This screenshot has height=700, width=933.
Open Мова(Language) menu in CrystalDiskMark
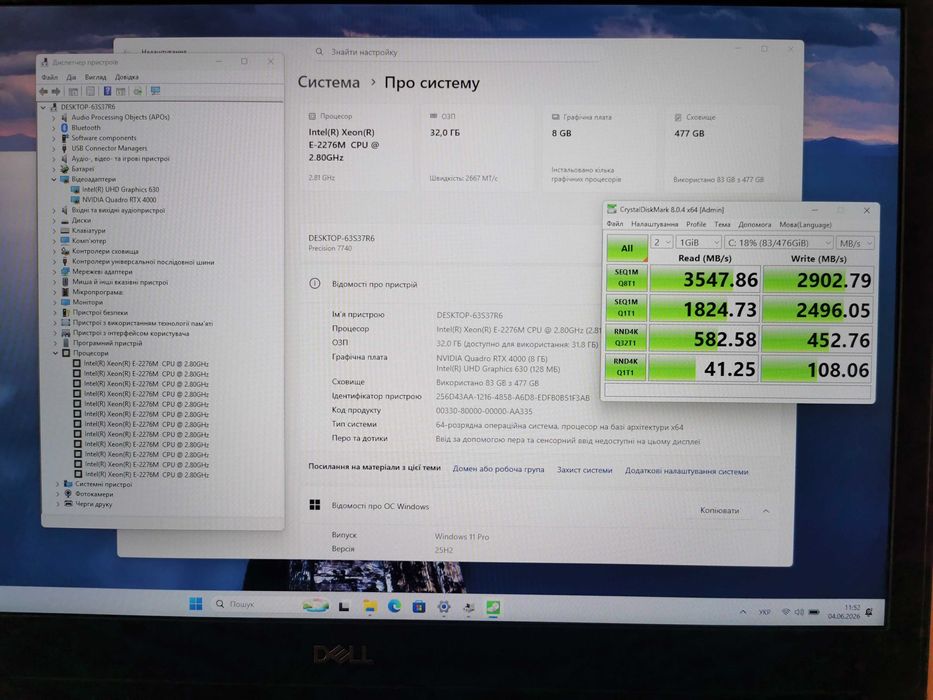pyautogui.click(x=805, y=224)
